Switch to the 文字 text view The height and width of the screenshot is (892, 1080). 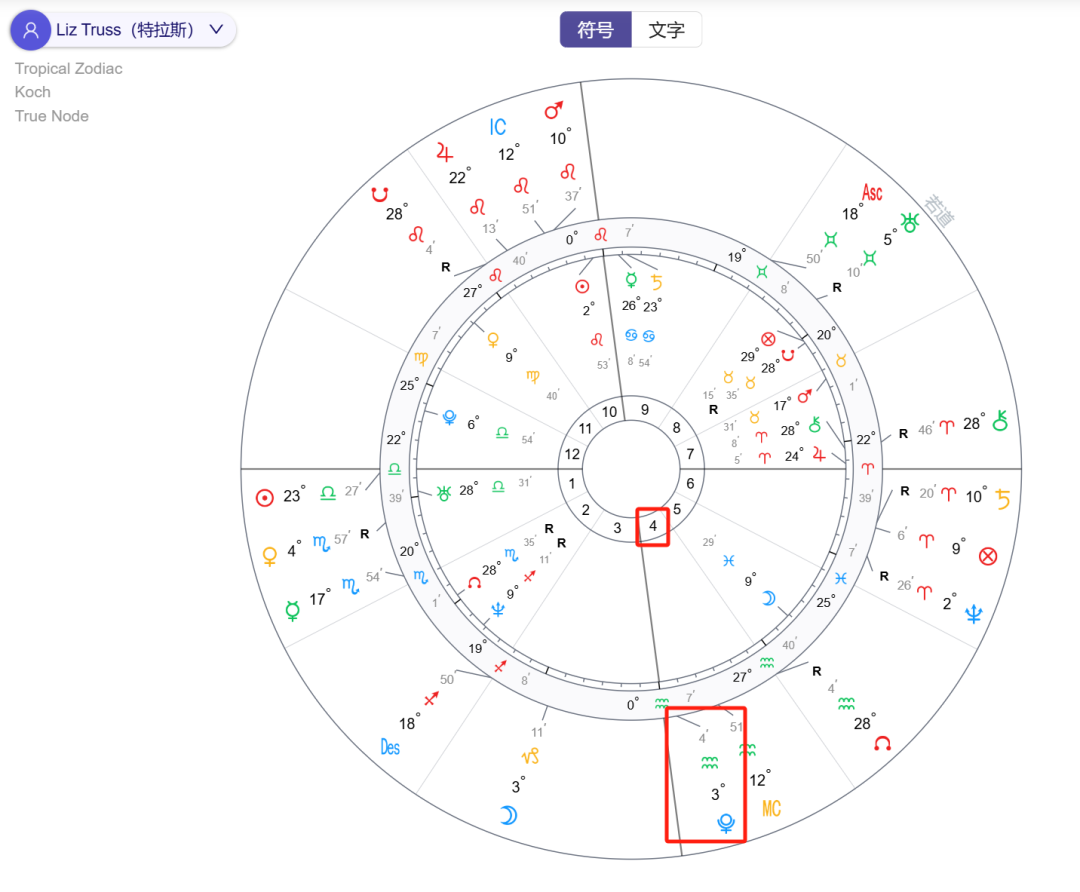[x=666, y=30]
